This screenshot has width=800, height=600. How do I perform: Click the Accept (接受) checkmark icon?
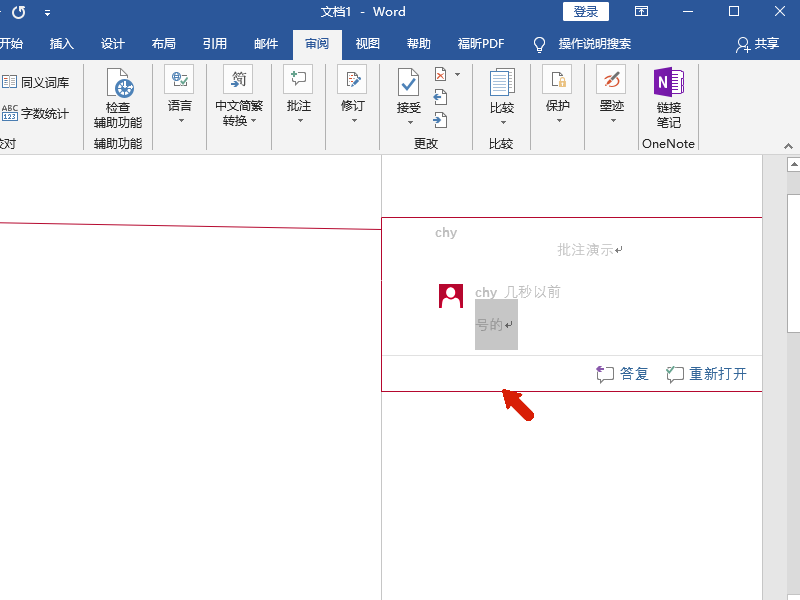coord(408,83)
